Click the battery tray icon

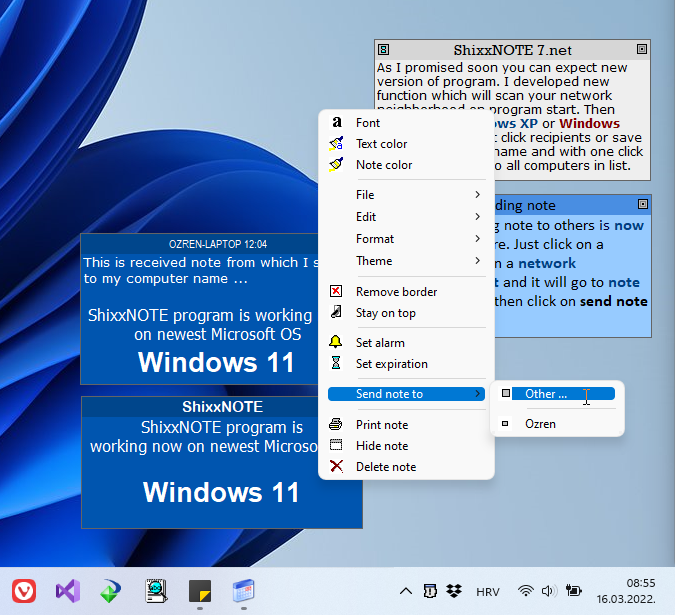574,591
